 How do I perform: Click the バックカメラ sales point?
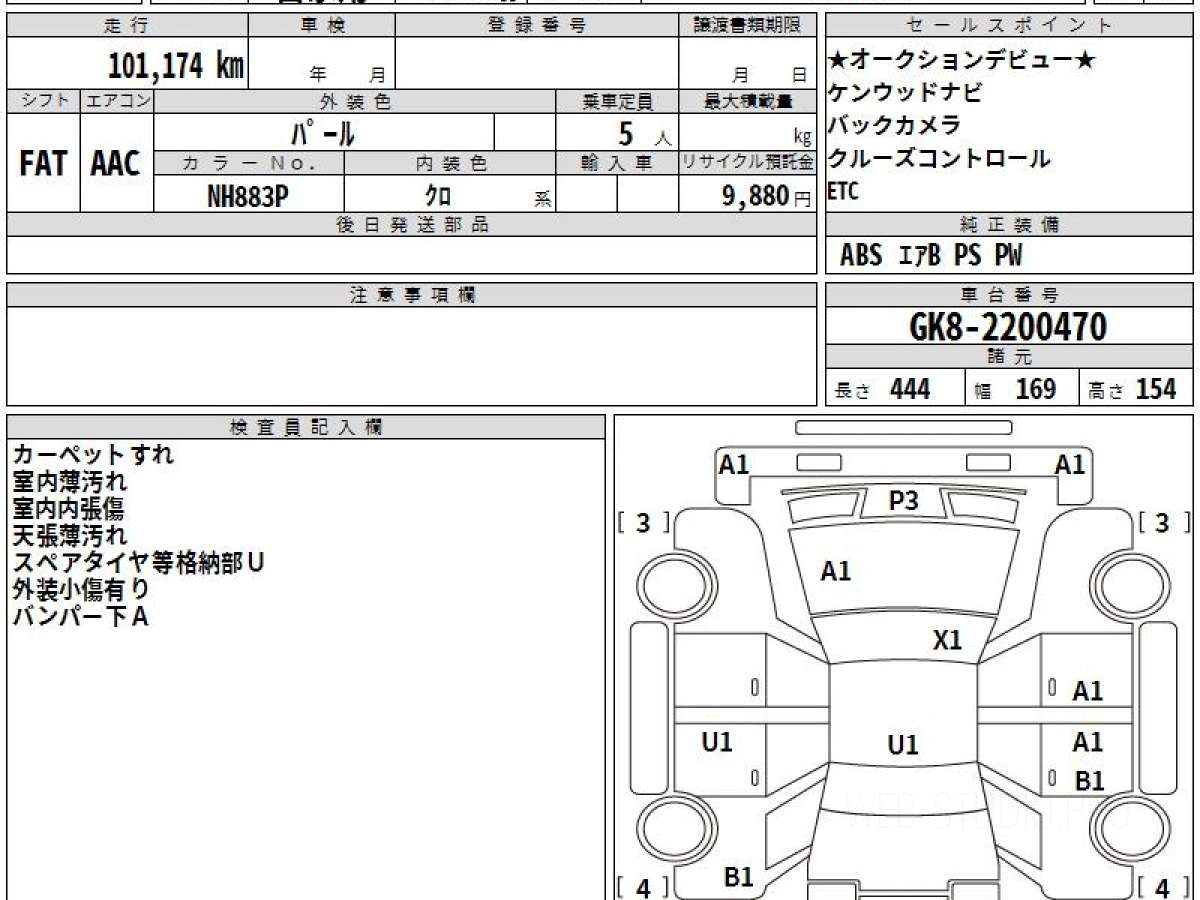pyautogui.click(x=895, y=125)
